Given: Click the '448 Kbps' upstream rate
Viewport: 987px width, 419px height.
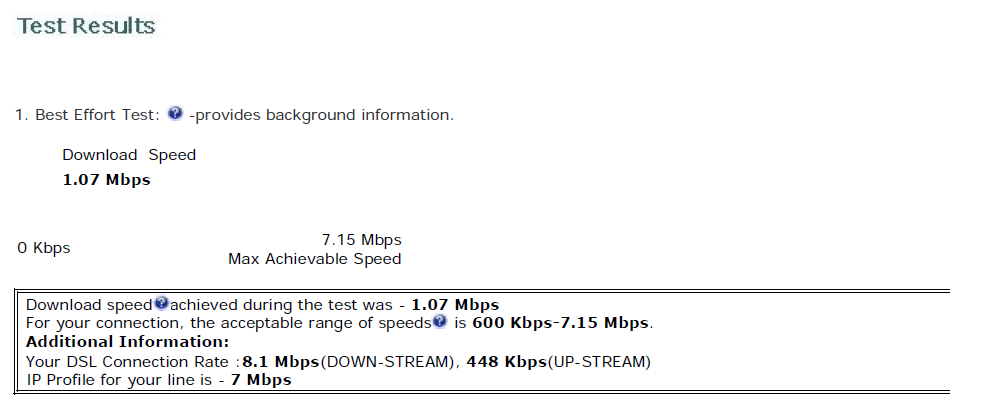Looking at the screenshot, I should point(507,362).
